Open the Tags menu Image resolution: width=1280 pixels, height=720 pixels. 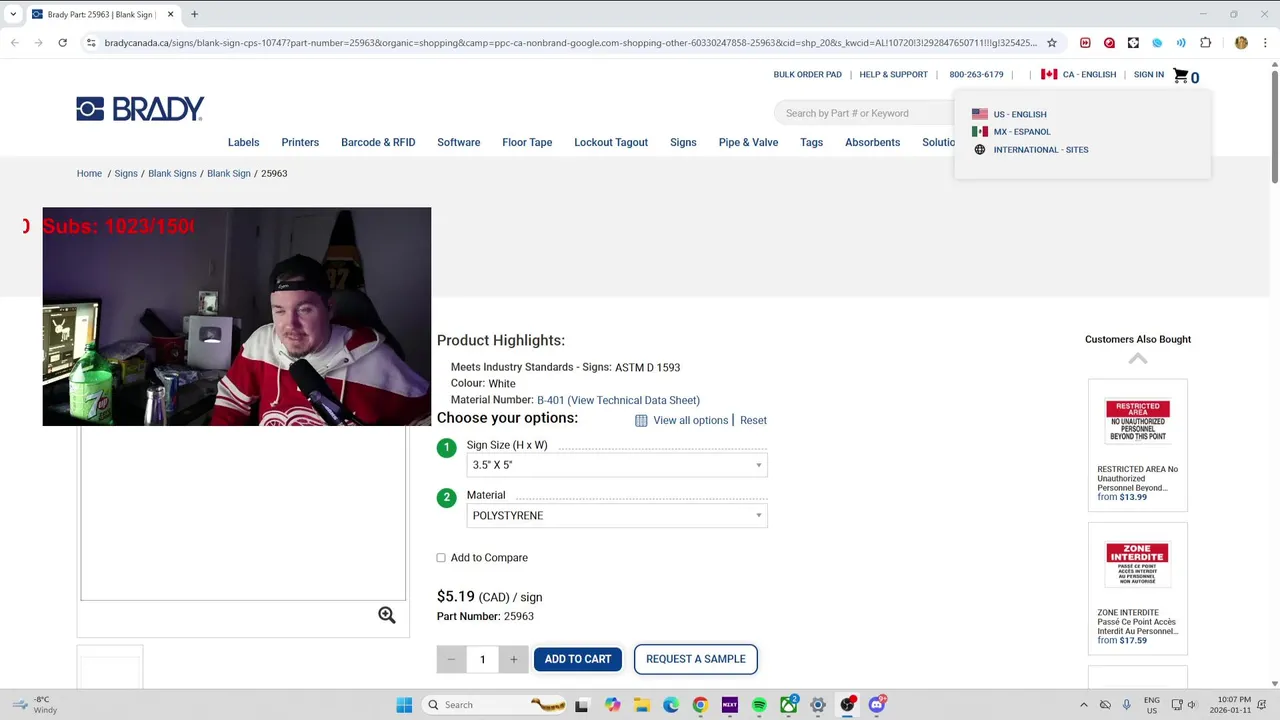coord(812,142)
